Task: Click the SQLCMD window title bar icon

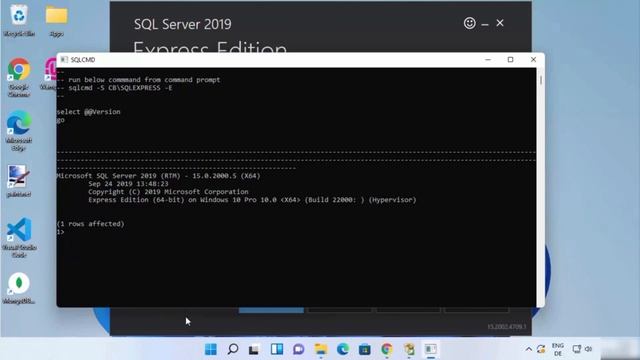Action: 64,60
